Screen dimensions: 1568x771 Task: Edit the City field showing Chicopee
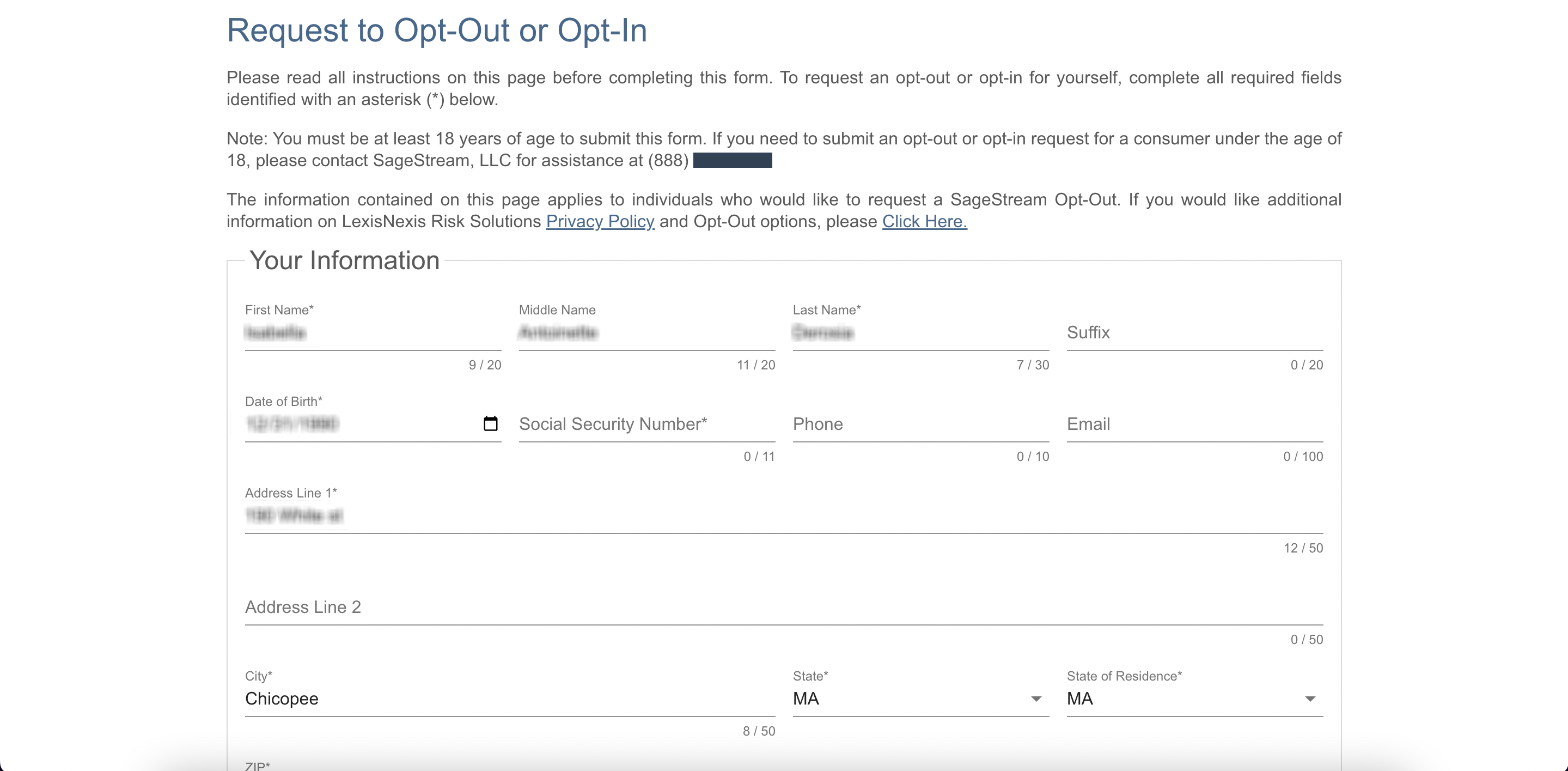pyautogui.click(x=510, y=699)
